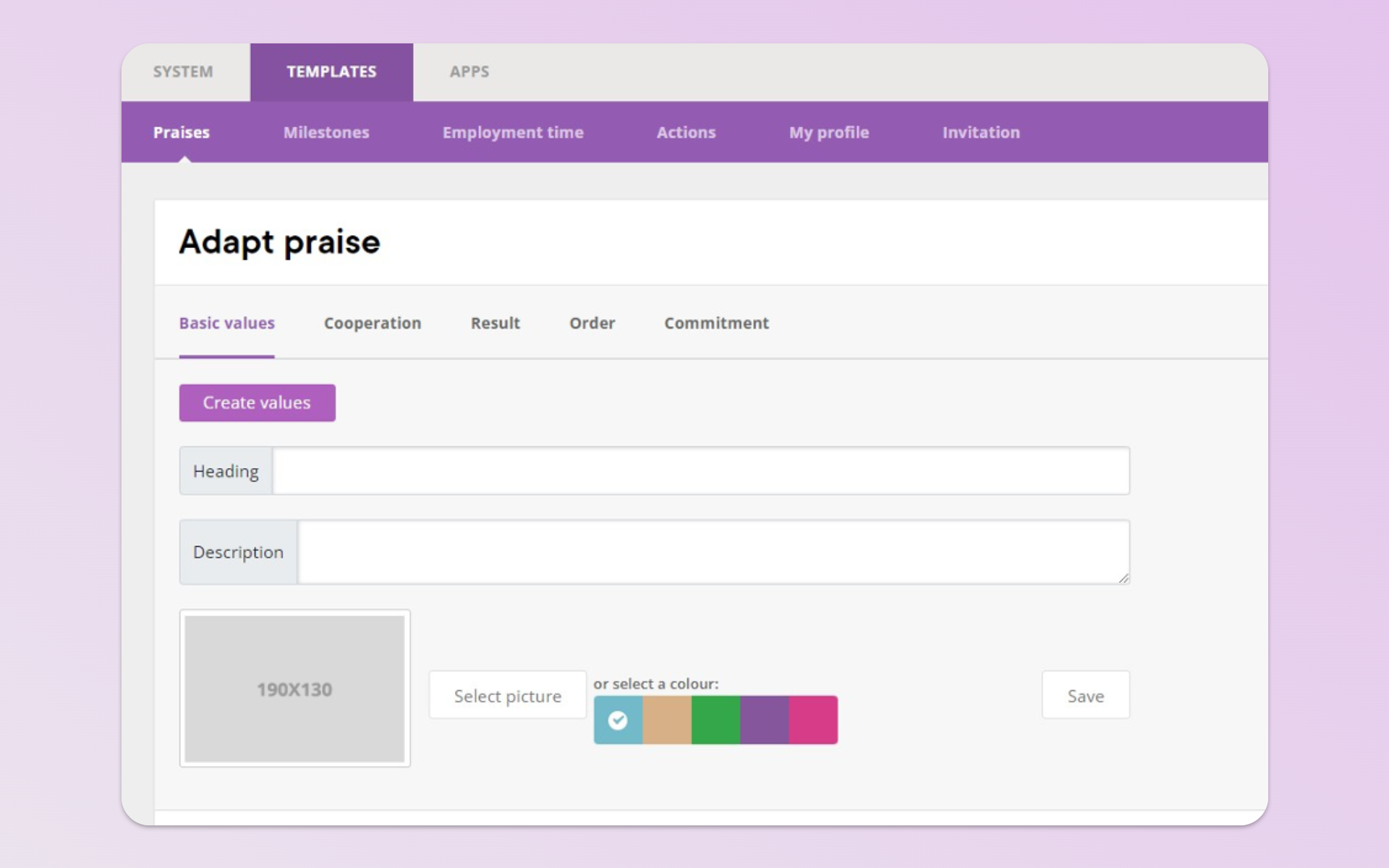Pick the tan colour swatch
This screenshot has height=868, width=1389.
pyautogui.click(x=666, y=720)
